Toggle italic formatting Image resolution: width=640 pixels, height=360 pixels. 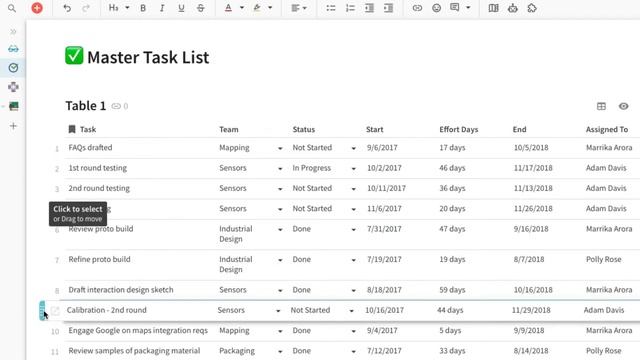tap(162, 8)
